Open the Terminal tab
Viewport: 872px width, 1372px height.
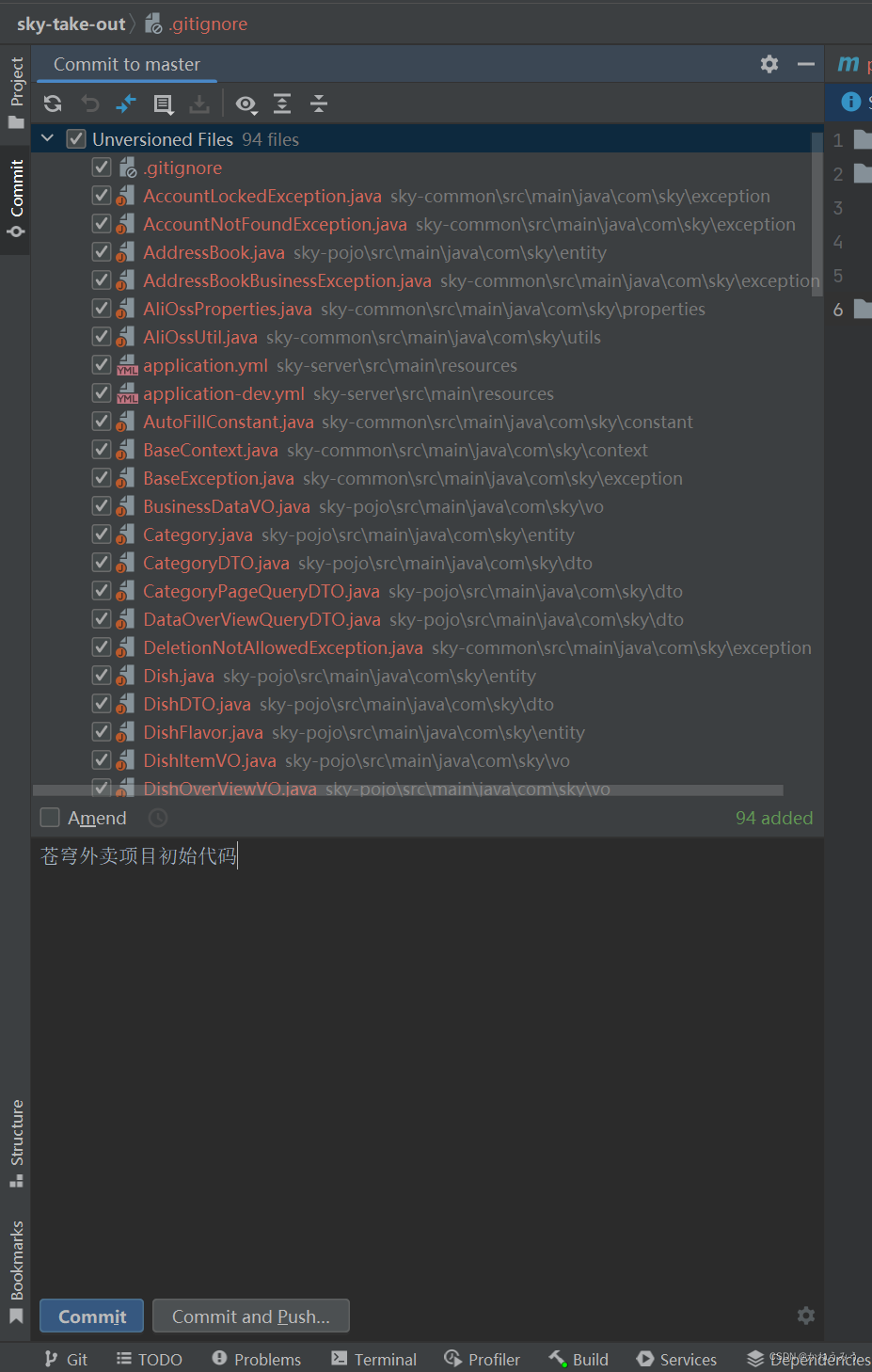click(x=373, y=1359)
